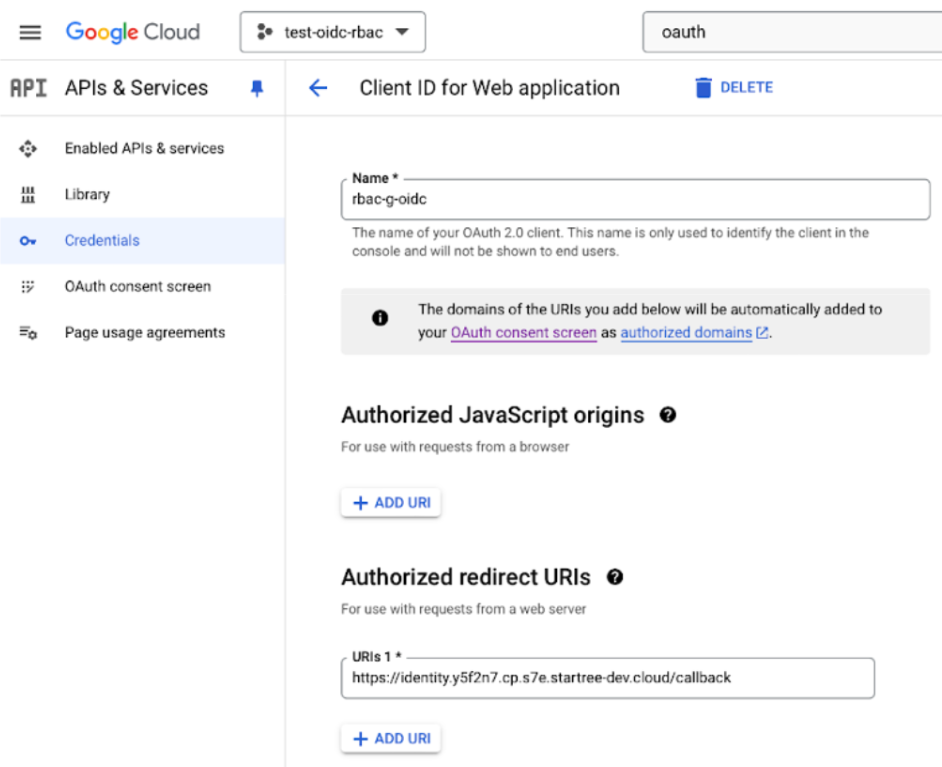
Task: Click the Library icon in the sidebar
Action: tap(29, 194)
